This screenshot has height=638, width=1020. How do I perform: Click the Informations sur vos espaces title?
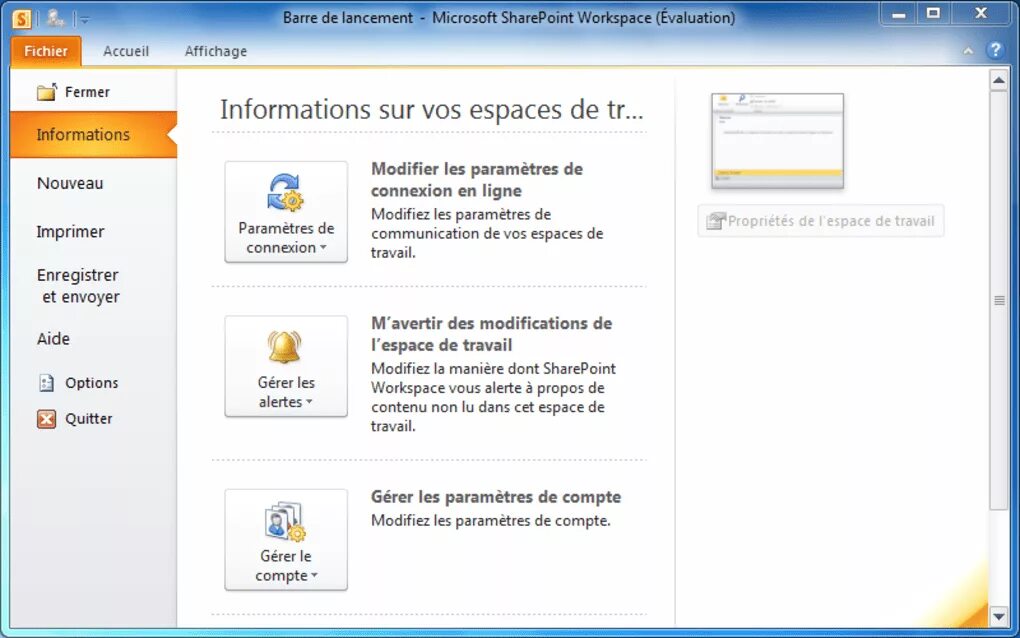431,109
